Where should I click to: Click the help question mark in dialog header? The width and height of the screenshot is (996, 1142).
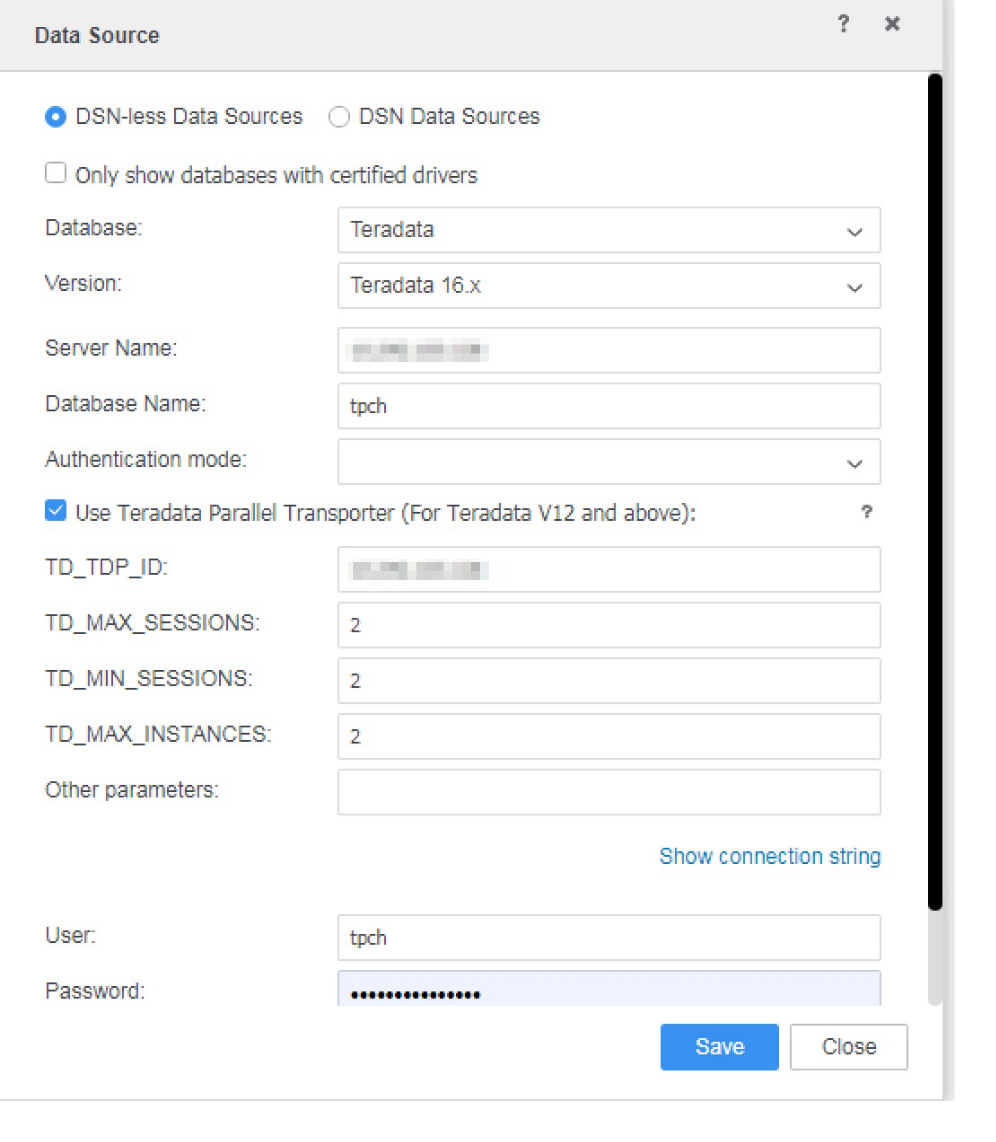[843, 25]
